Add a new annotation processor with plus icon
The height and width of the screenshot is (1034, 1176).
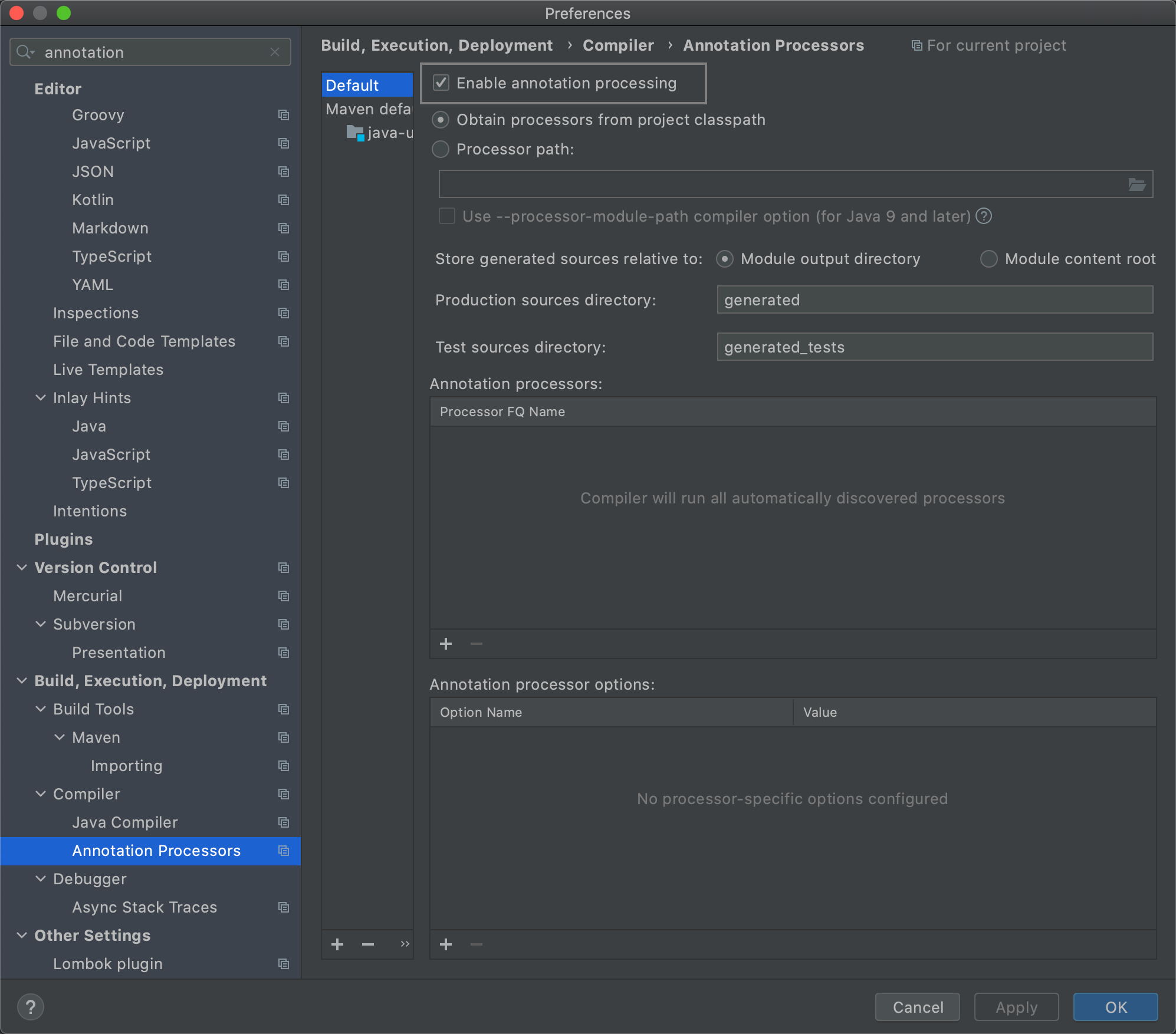click(x=446, y=644)
